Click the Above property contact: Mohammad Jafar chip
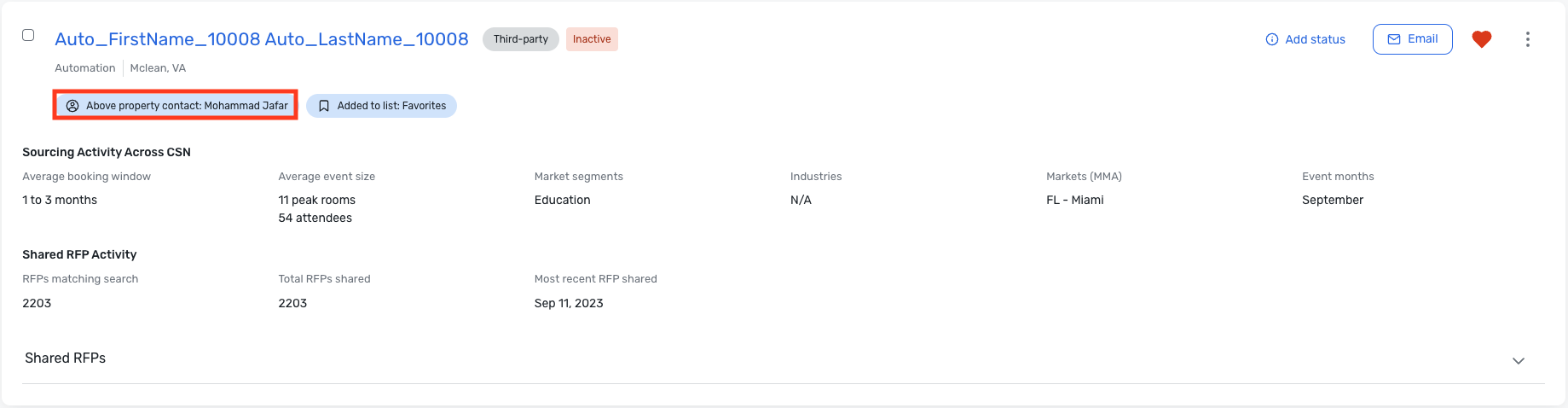This screenshot has height=408, width=1568. coord(176,106)
